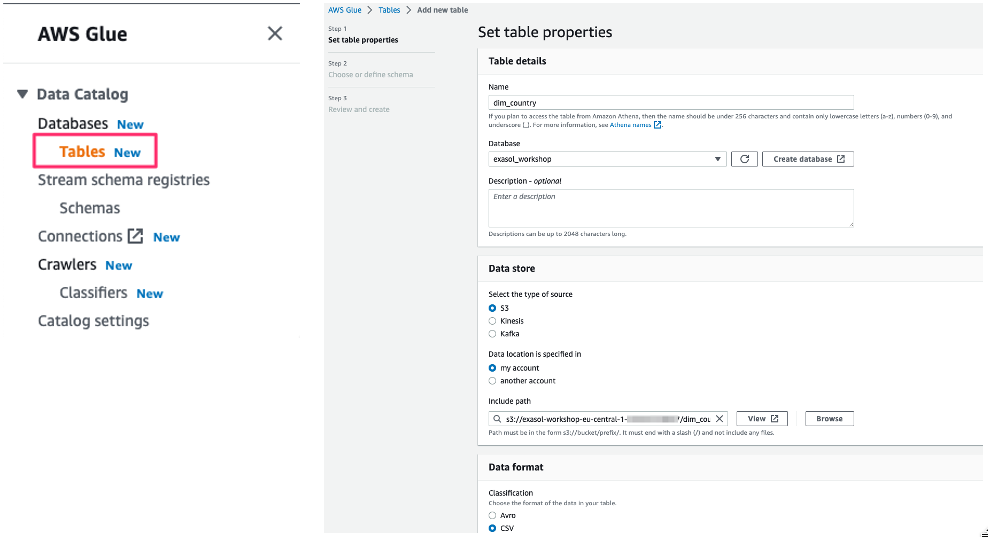
Task: Select Kafka as the source type
Action: click(493, 334)
